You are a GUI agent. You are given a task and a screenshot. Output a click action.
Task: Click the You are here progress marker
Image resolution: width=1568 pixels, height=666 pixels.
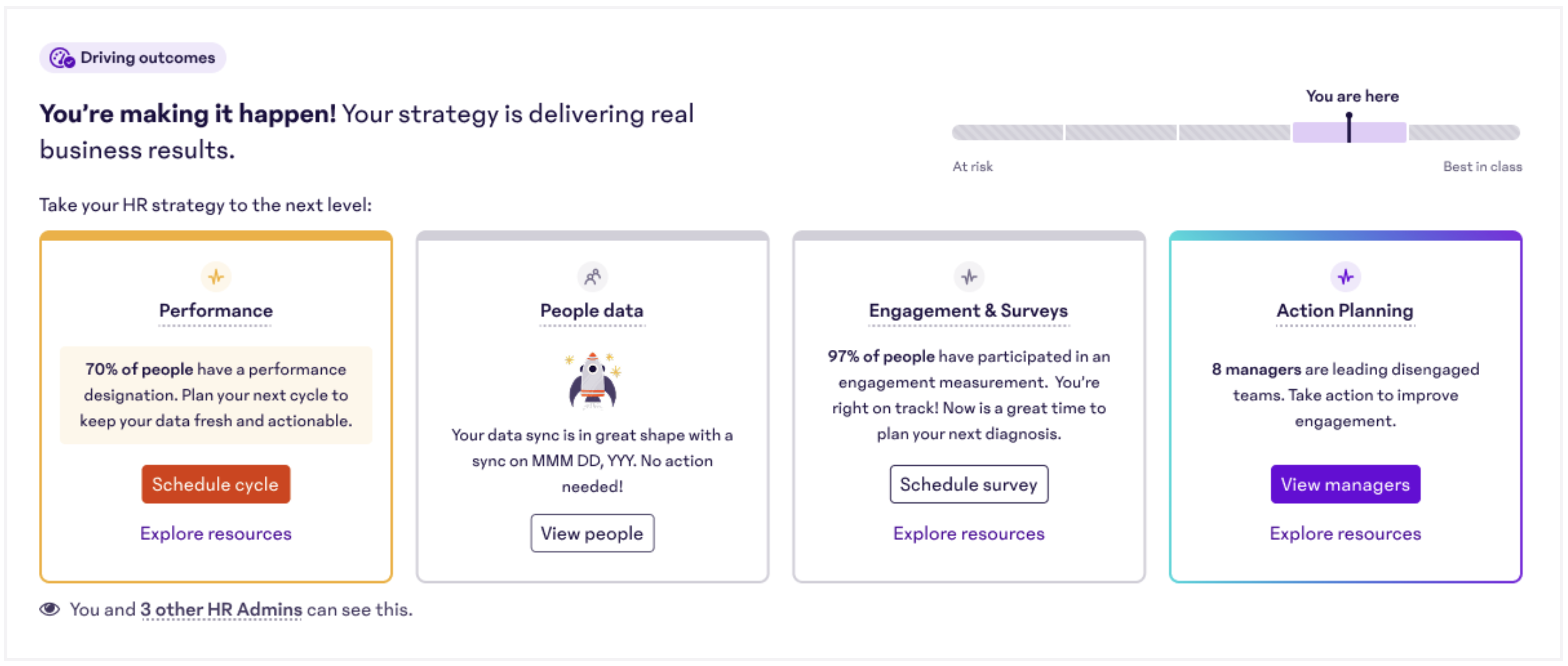(1349, 128)
